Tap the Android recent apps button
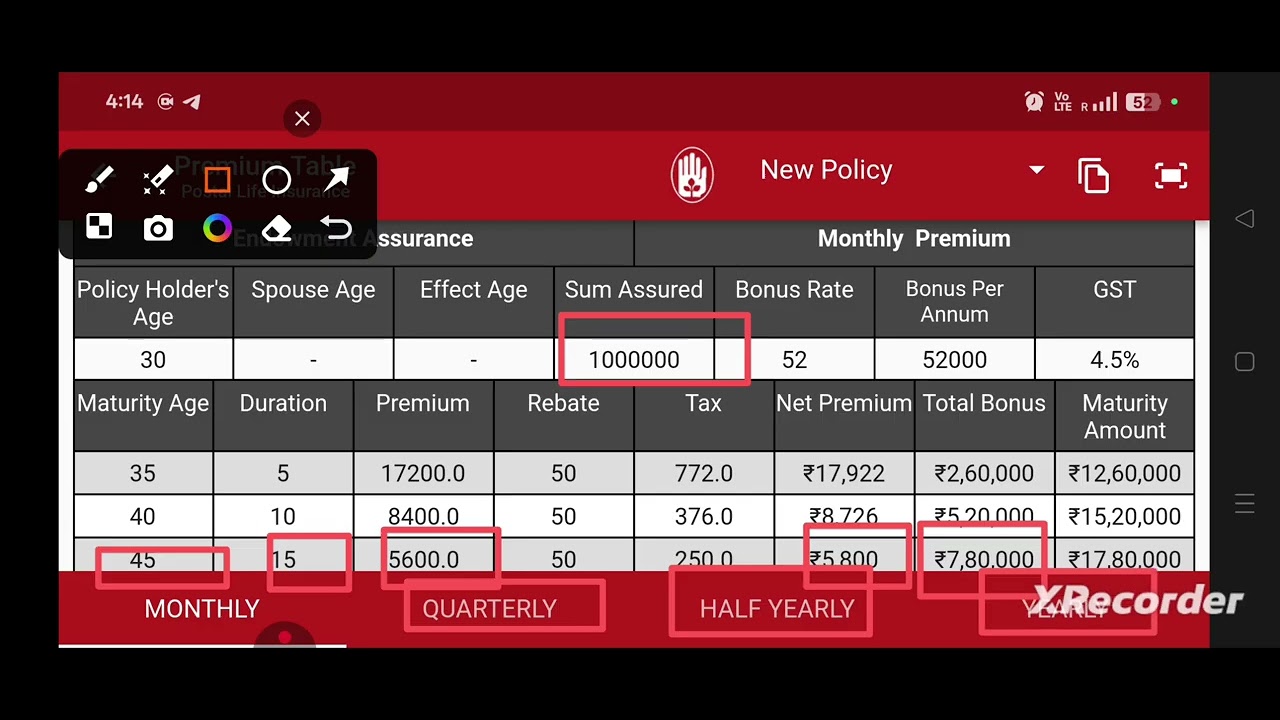This screenshot has width=1280, height=720. (1245, 505)
